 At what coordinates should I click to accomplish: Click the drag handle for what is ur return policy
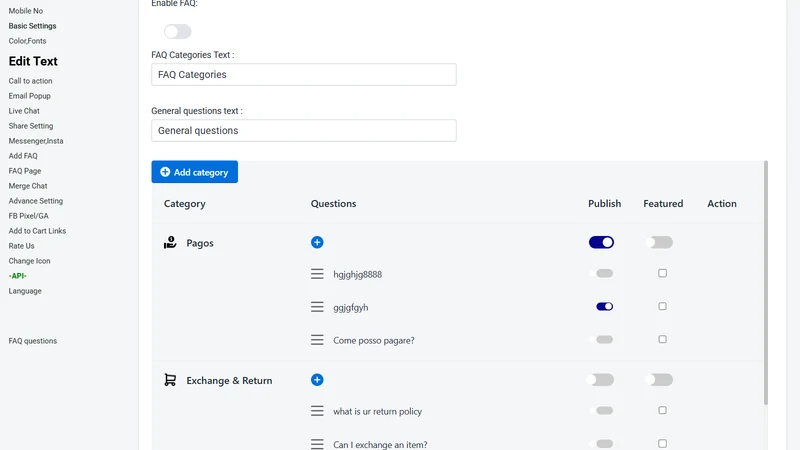tap(317, 411)
